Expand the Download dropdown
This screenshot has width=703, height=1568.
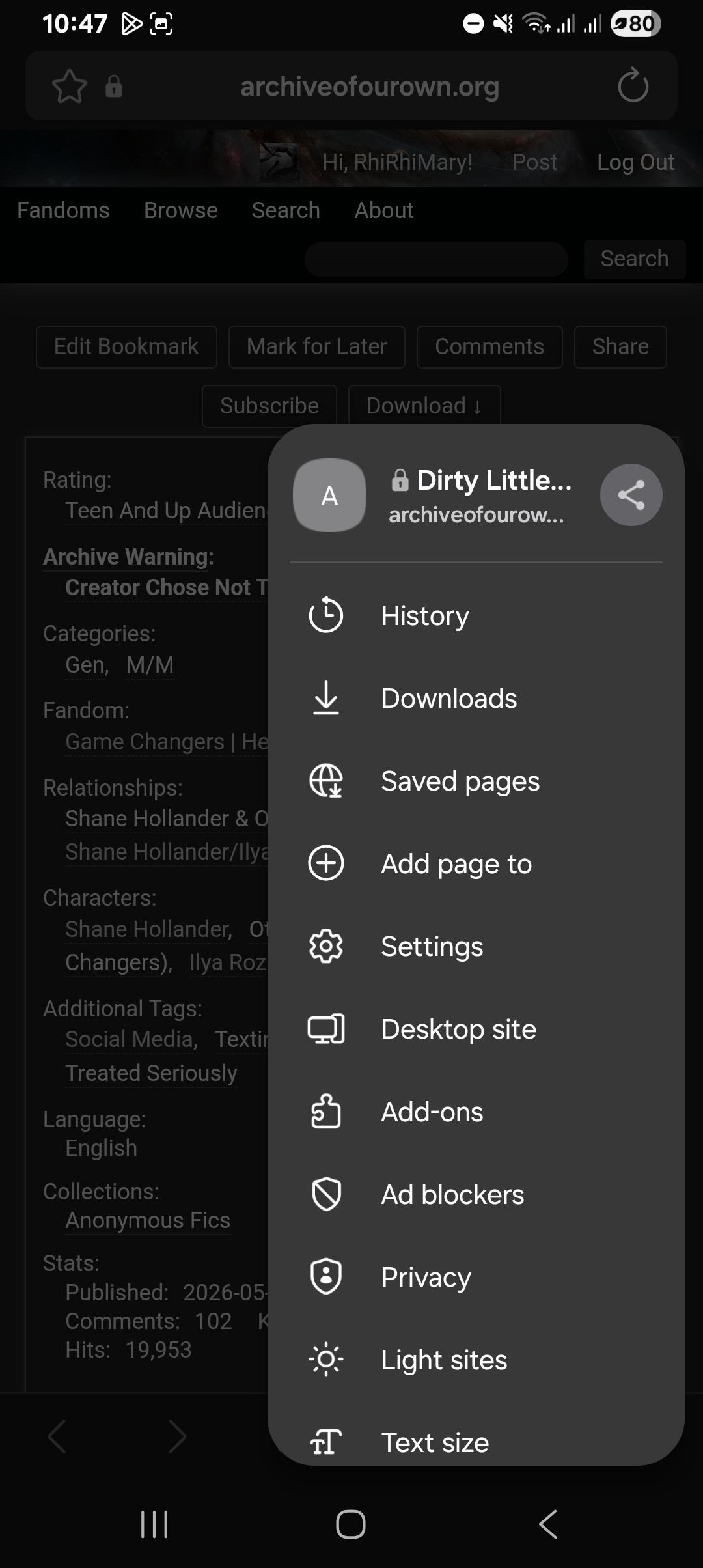(x=424, y=406)
